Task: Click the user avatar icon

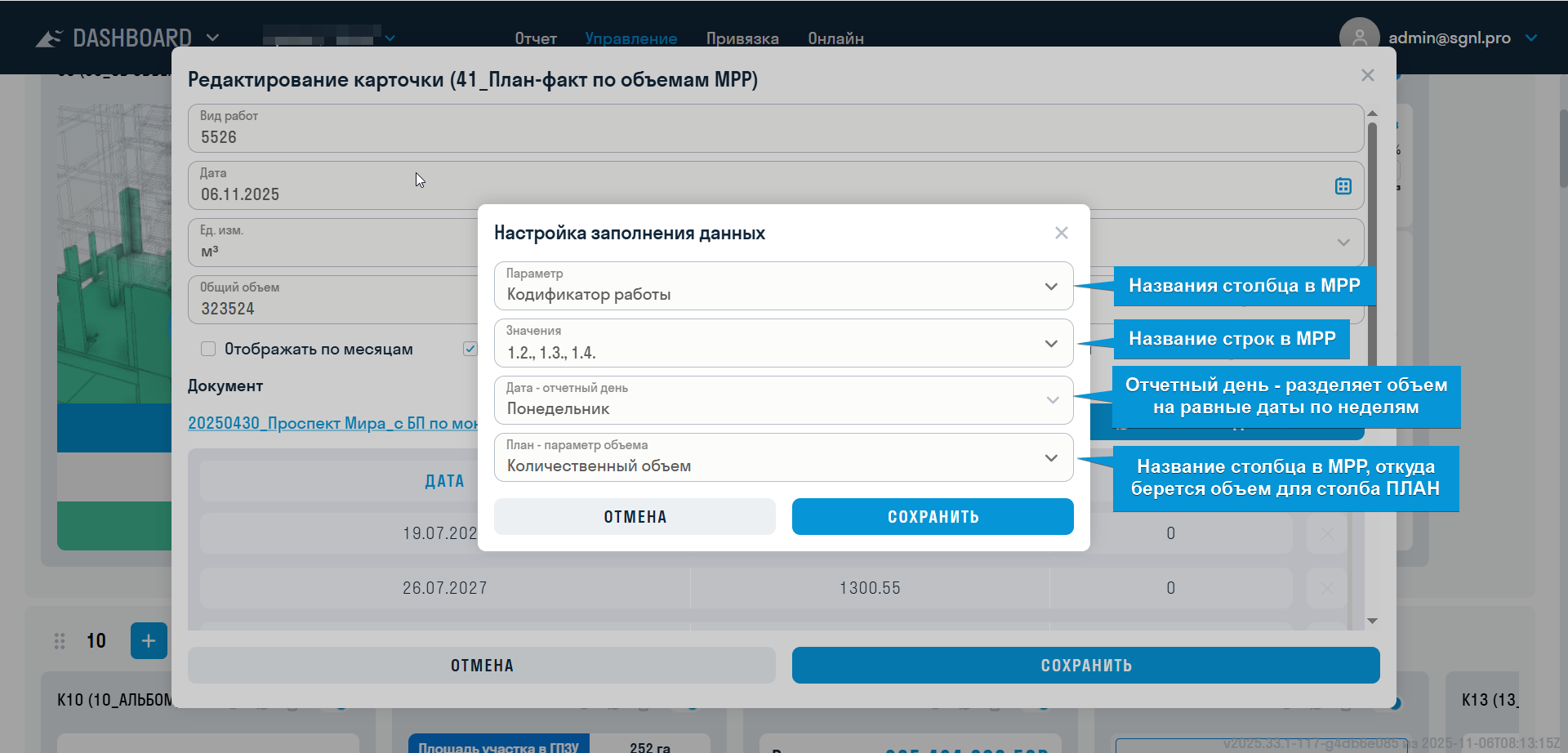Action: 1358,38
